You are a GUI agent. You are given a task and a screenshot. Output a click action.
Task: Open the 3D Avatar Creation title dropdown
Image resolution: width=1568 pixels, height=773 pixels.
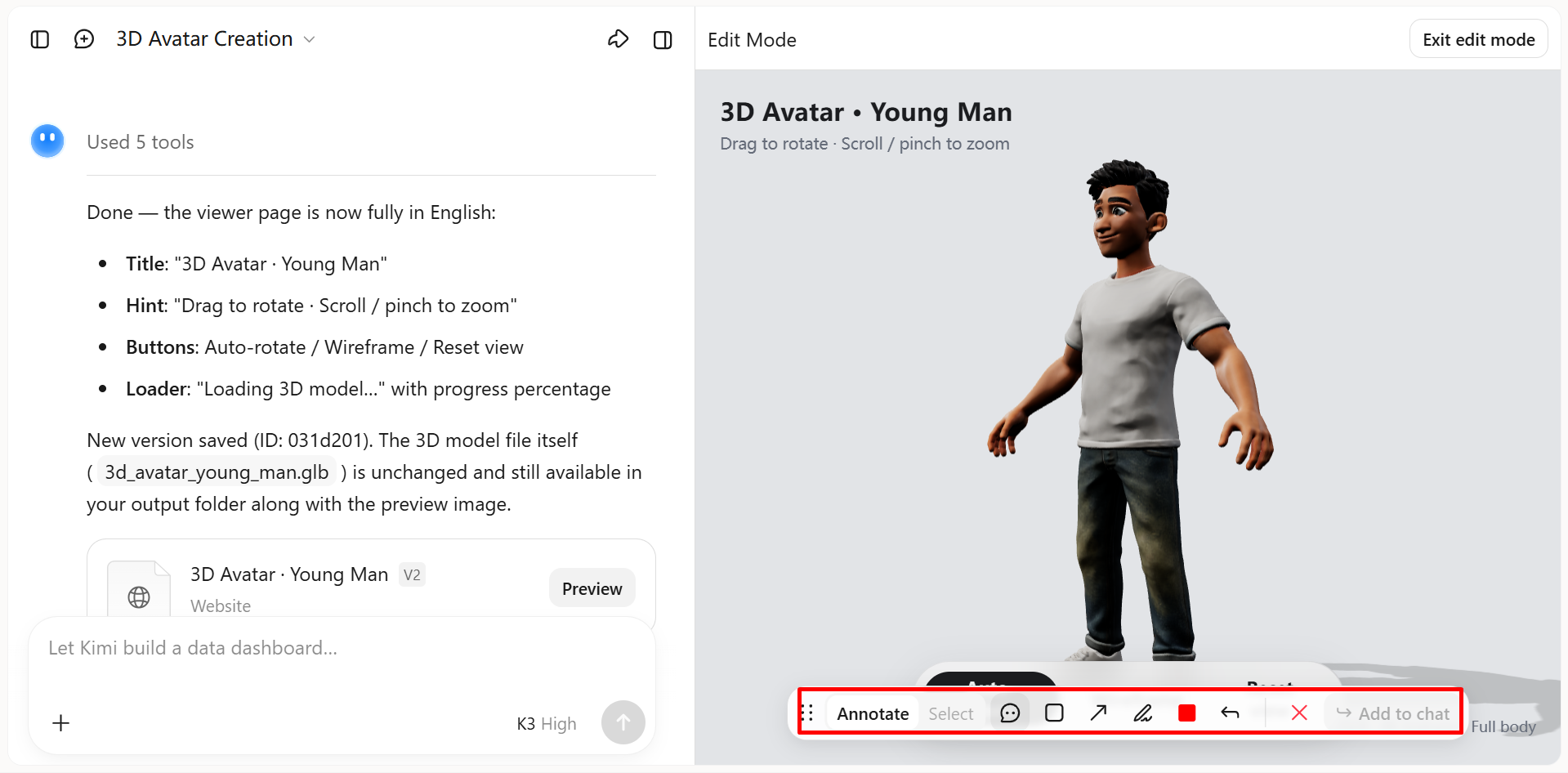(x=216, y=39)
